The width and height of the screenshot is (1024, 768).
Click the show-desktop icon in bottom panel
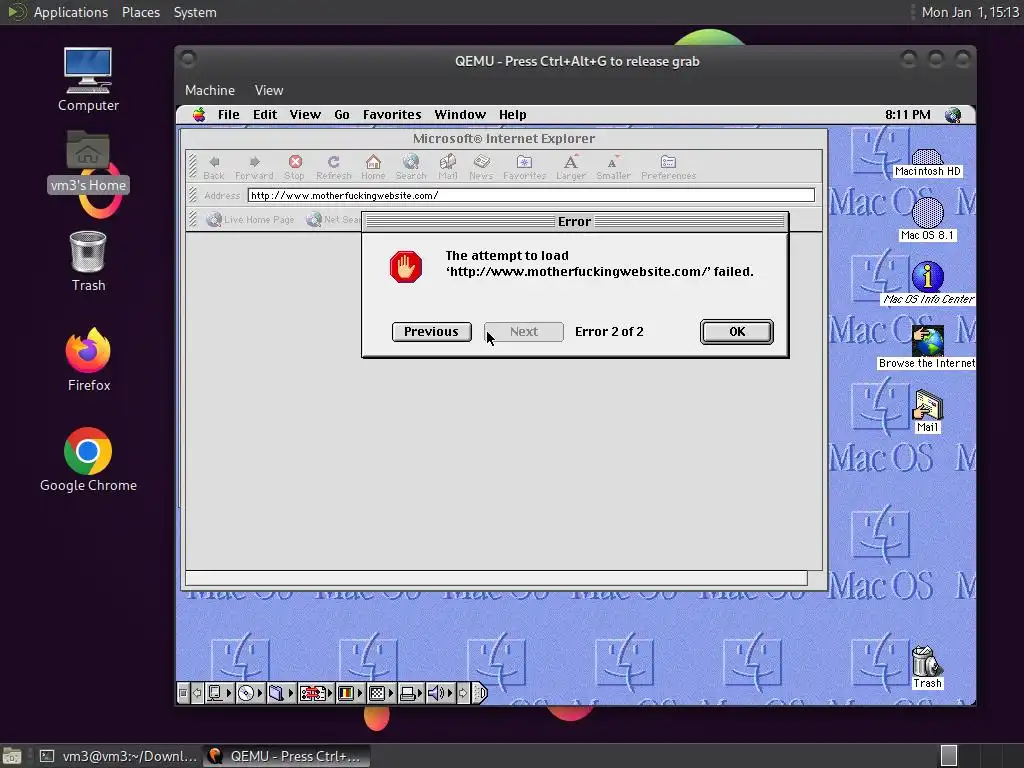[12, 756]
